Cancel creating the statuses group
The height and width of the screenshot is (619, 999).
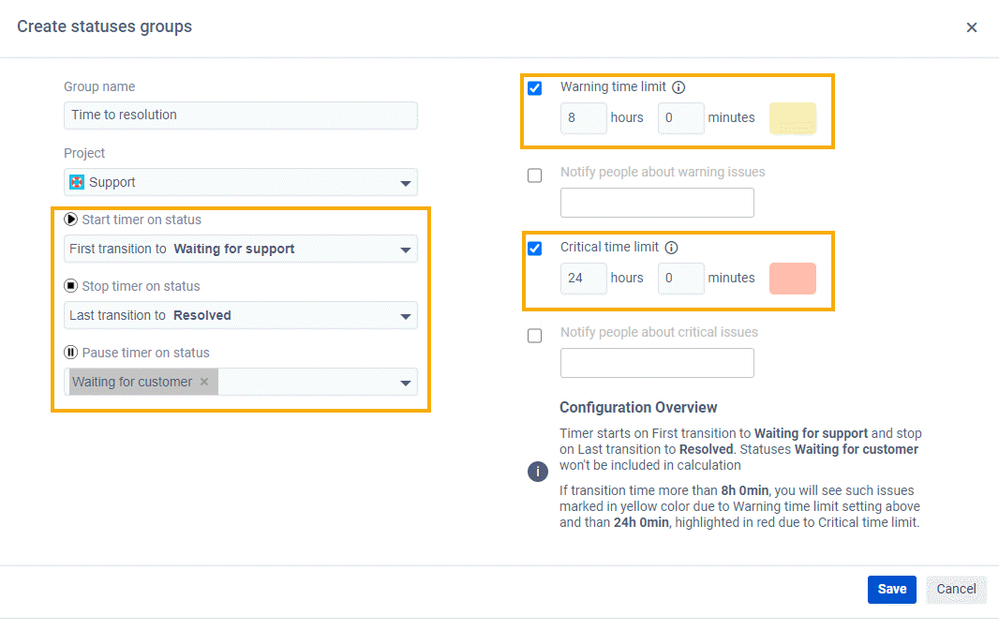point(955,589)
